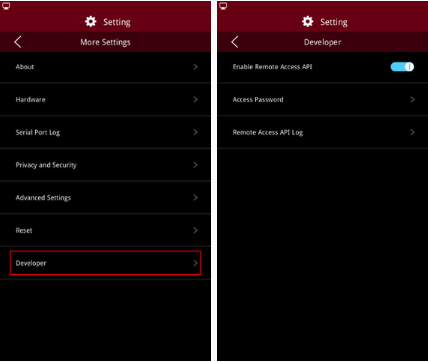Expand the Access Password chevron
The width and height of the screenshot is (428, 362).
(x=412, y=99)
